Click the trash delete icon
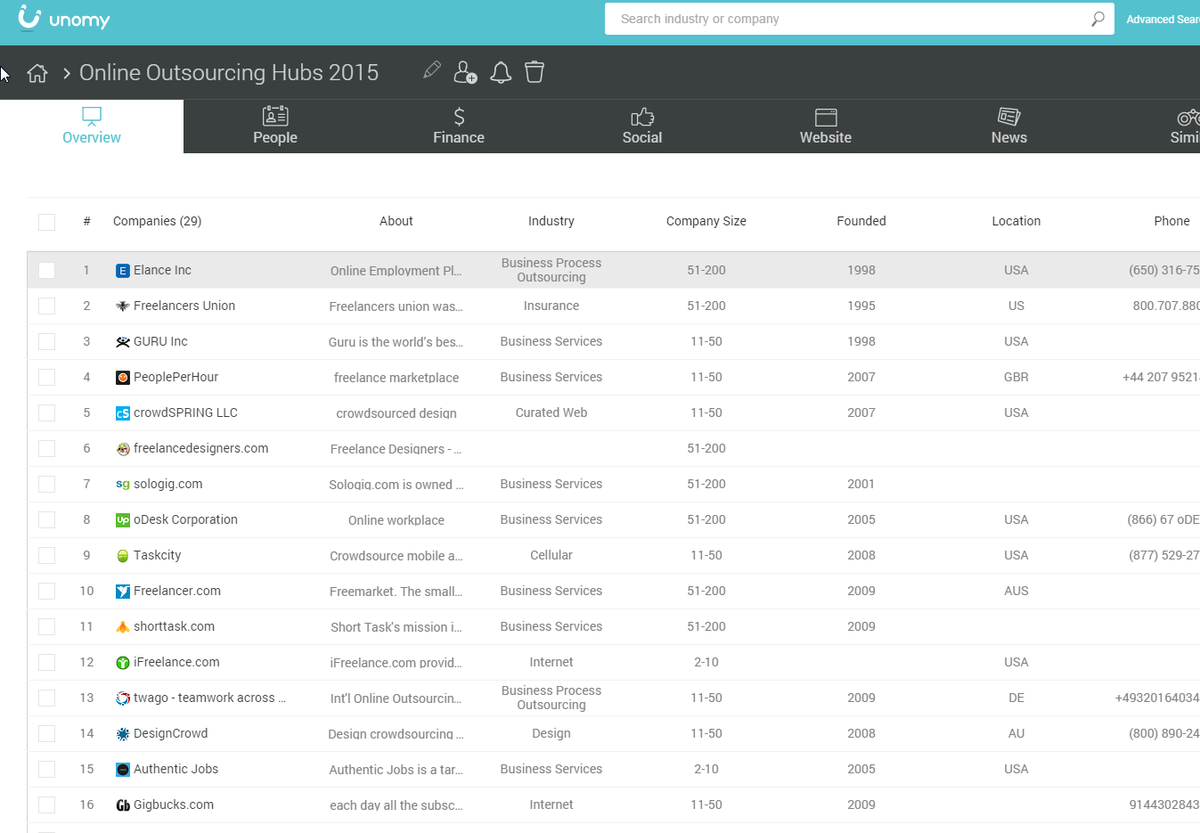The height and width of the screenshot is (833, 1200). point(535,72)
